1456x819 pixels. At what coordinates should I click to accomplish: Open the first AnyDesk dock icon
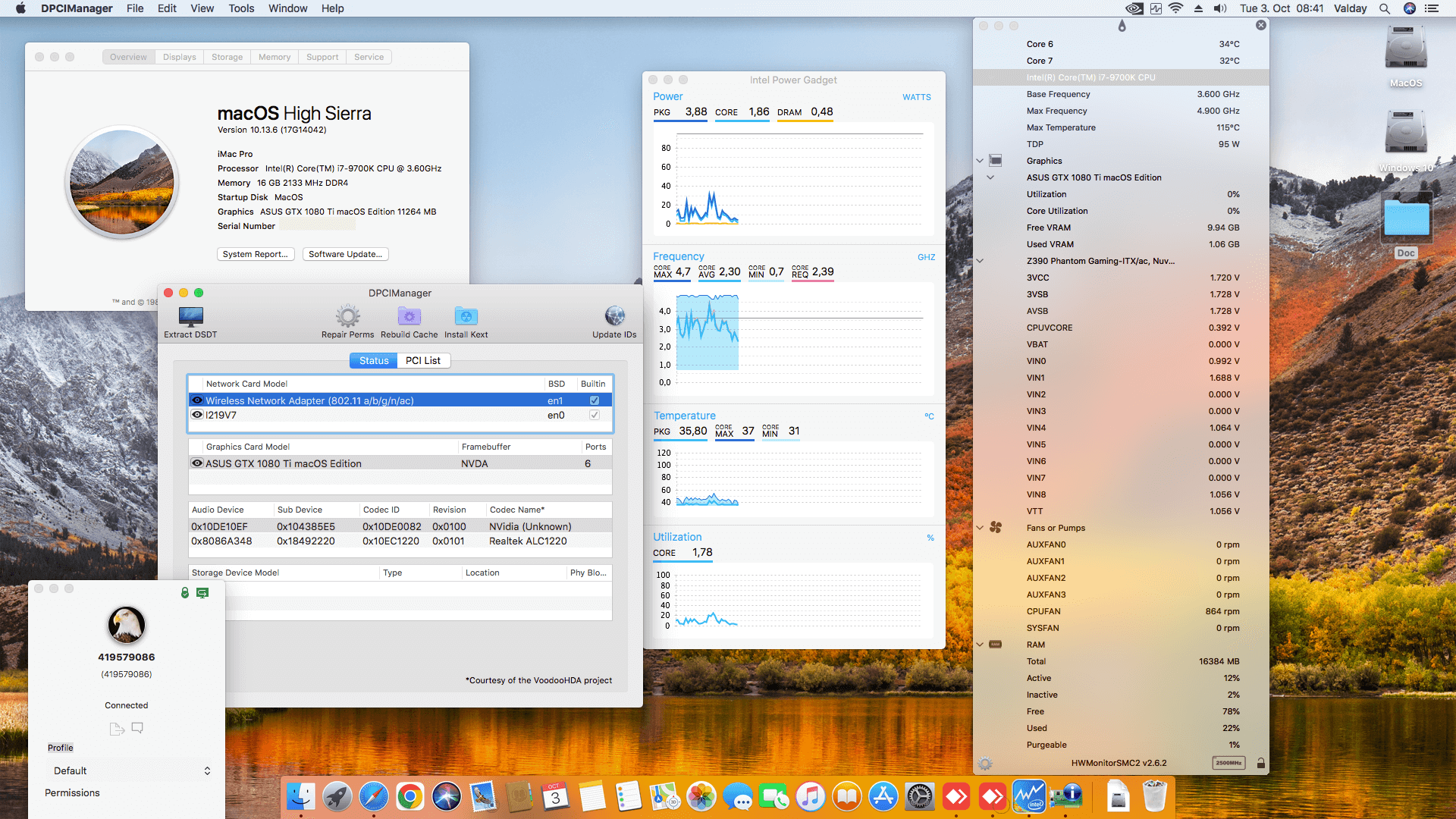(956, 796)
